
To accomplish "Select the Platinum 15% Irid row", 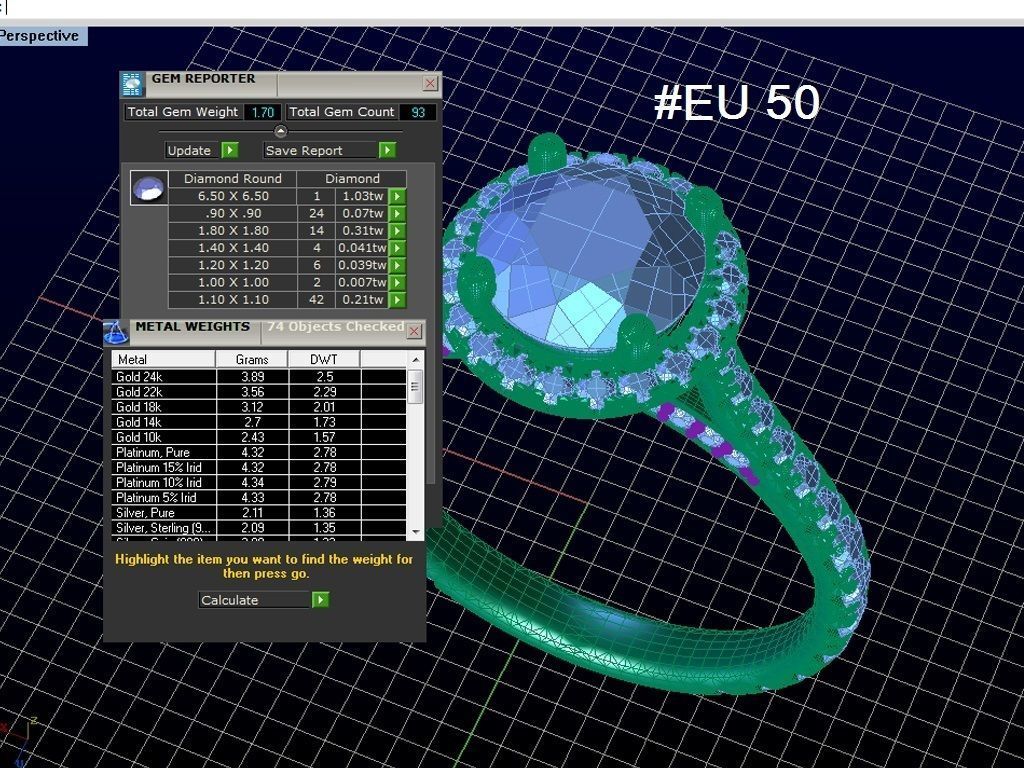I will point(259,467).
